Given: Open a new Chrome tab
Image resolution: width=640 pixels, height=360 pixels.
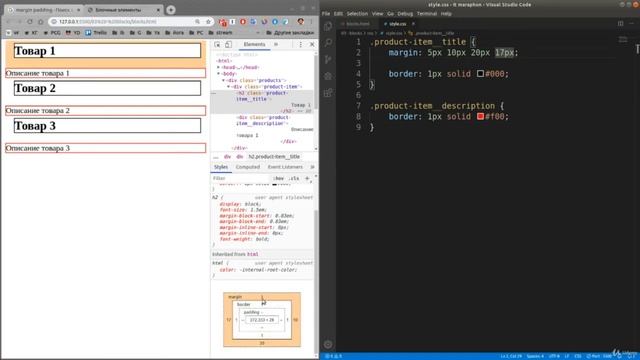Looking at the screenshot, I should tap(171, 9).
